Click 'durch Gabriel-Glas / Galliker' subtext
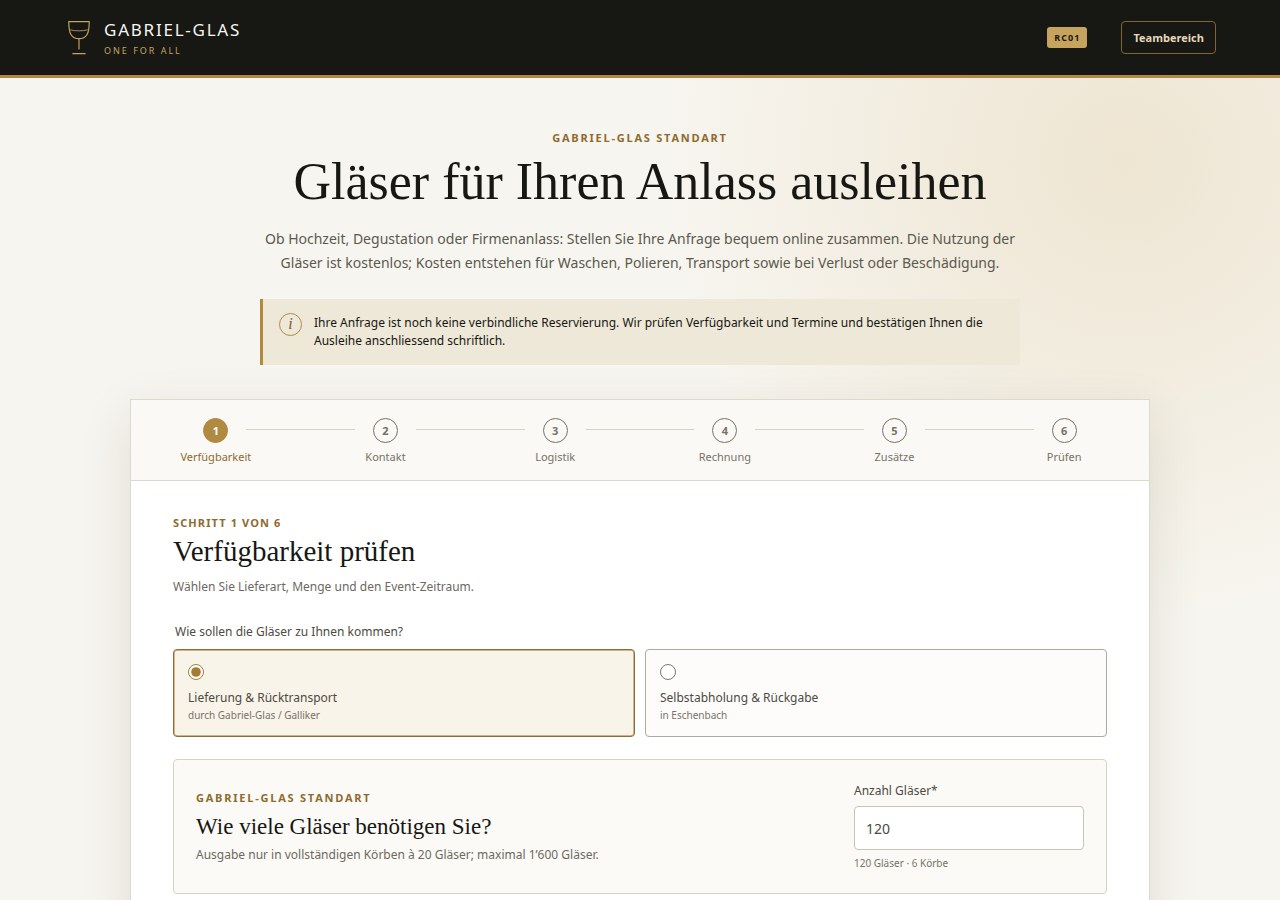Image resolution: width=1280 pixels, height=900 pixels. pyautogui.click(x=254, y=716)
